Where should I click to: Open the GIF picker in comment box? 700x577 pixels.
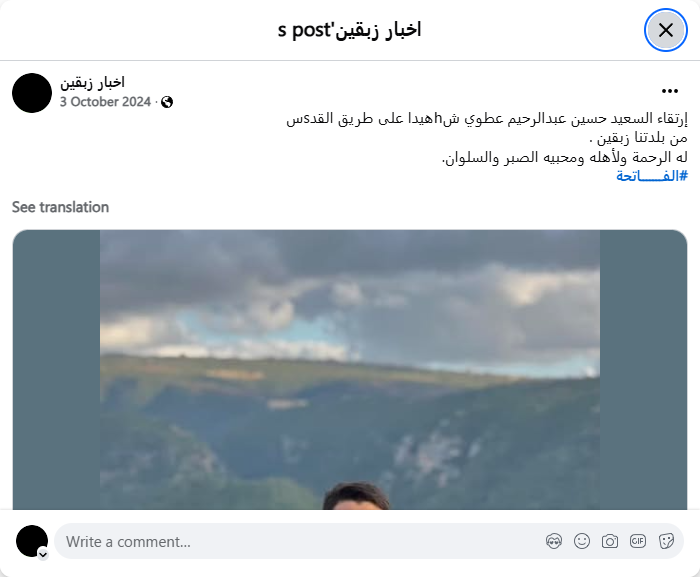pos(638,541)
